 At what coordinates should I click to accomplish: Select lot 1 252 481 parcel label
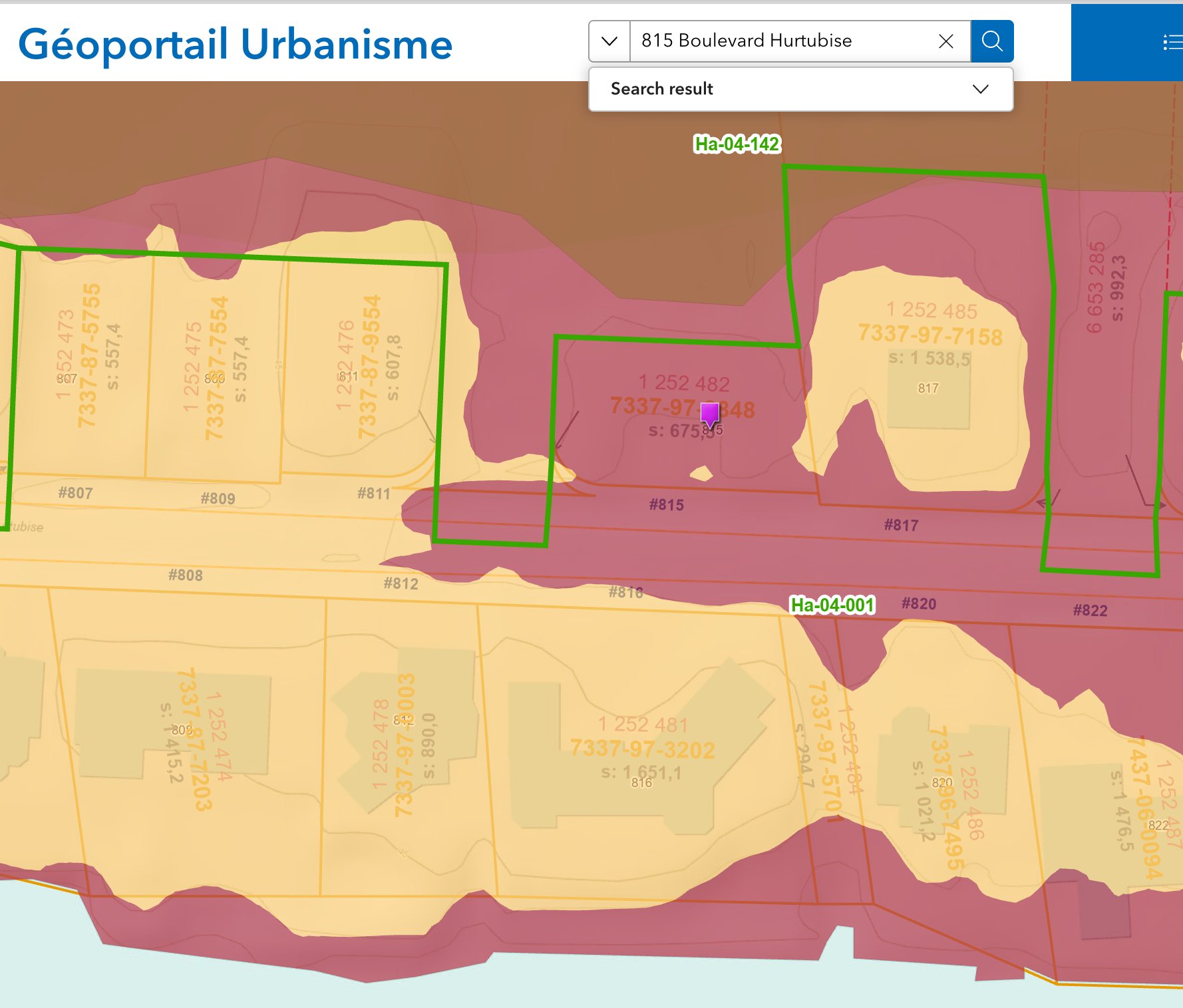point(643,724)
